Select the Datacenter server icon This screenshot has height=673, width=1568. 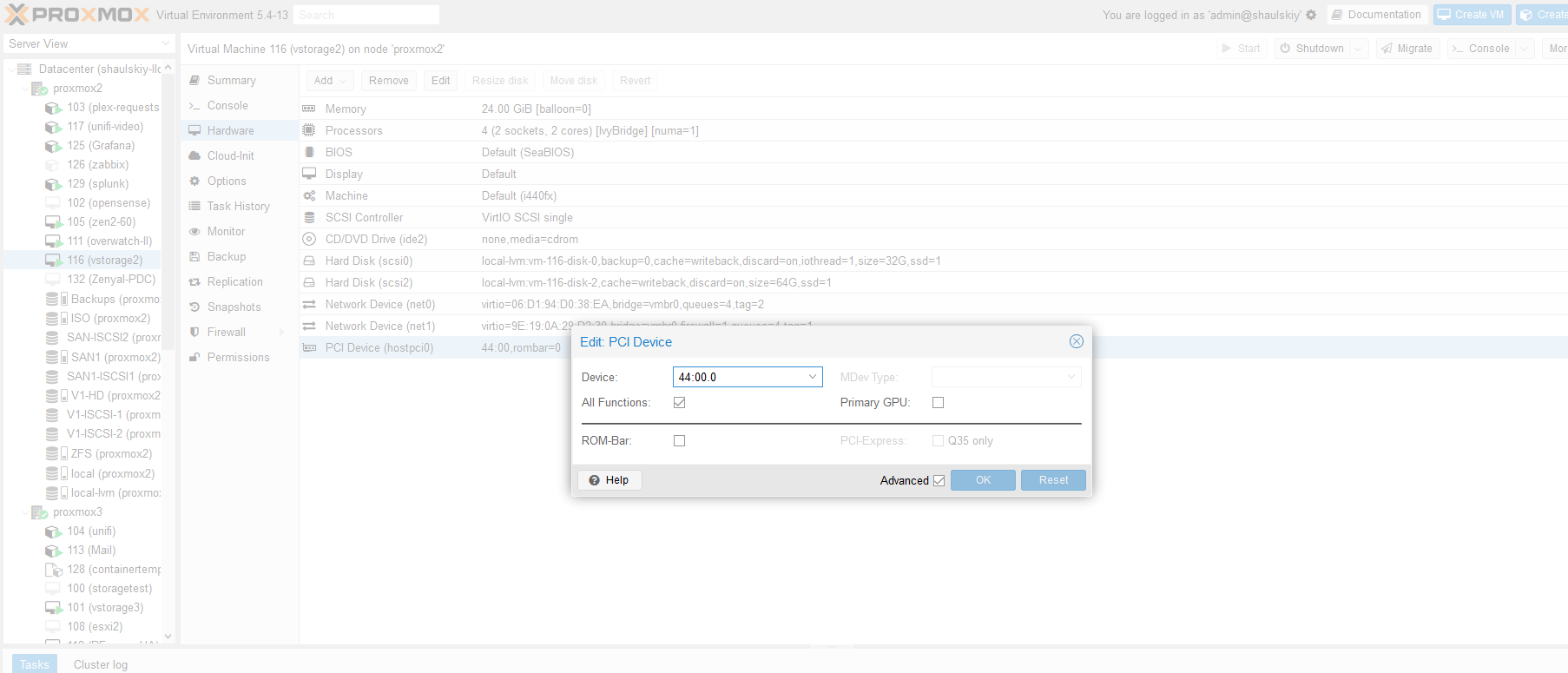point(24,69)
